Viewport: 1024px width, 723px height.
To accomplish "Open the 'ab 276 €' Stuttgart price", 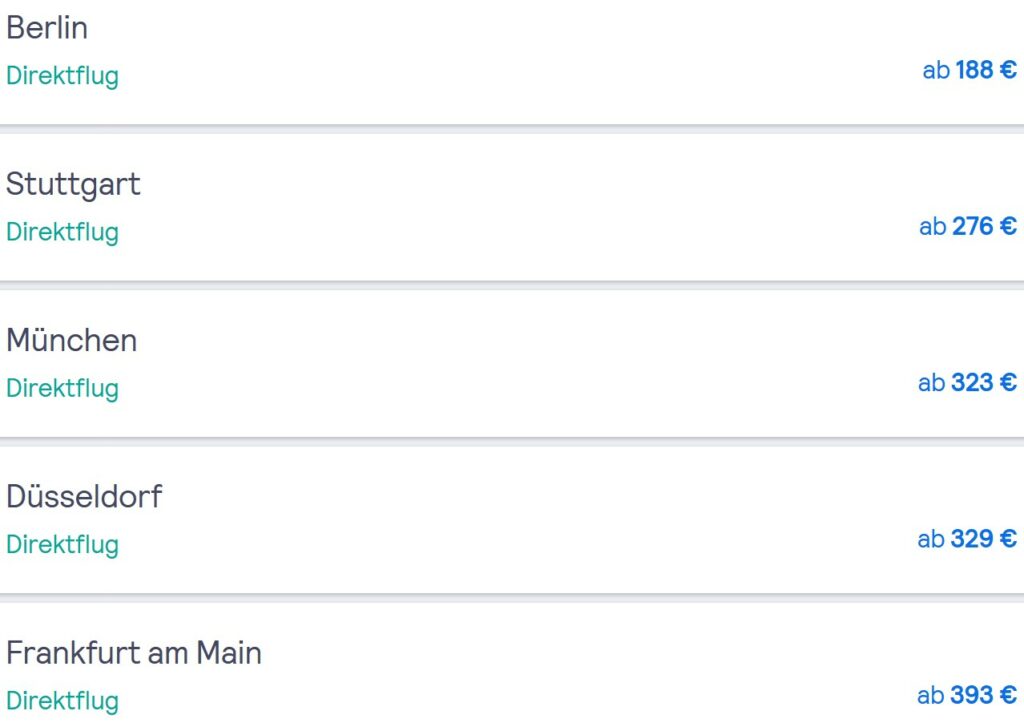I will pos(968,226).
